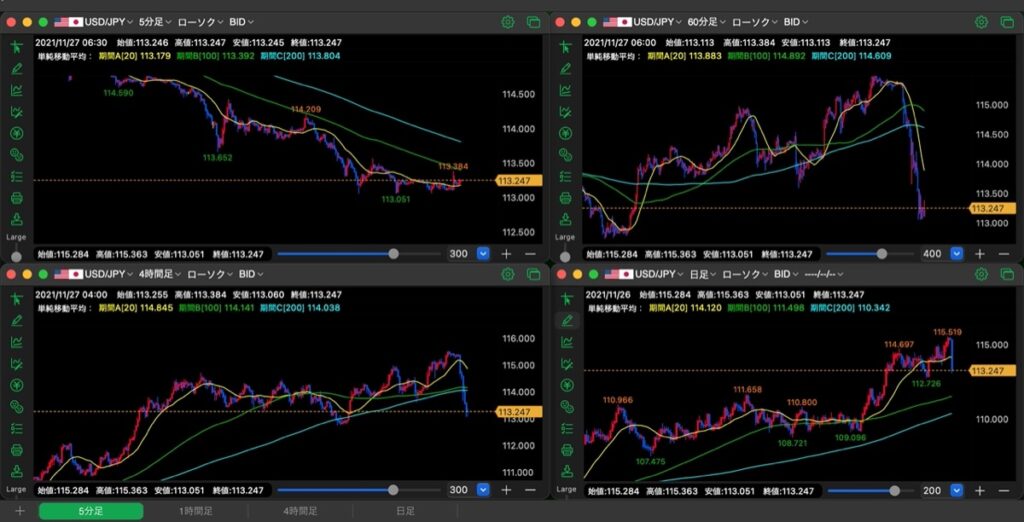Select the pencil drawing tool in 5分足 window
Screen dimensions: 1024x522
pyautogui.click(x=16, y=68)
